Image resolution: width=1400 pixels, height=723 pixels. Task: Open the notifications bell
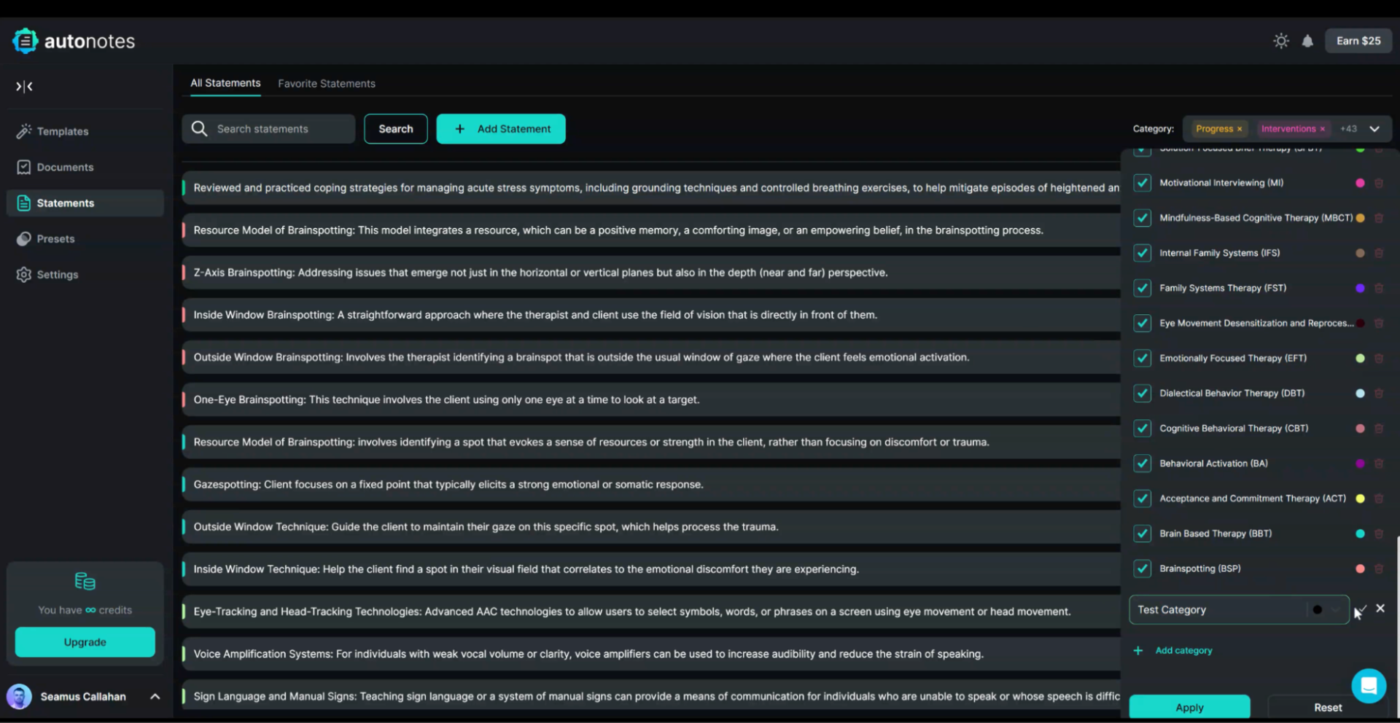(1307, 41)
